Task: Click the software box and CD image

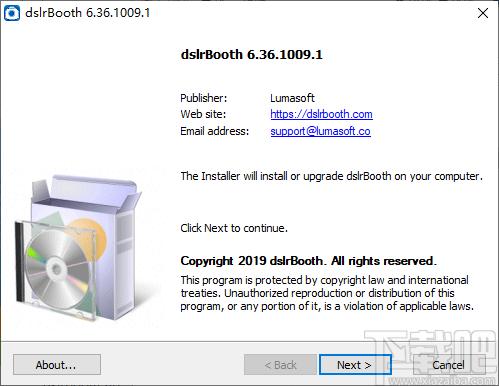Action: coord(78,247)
